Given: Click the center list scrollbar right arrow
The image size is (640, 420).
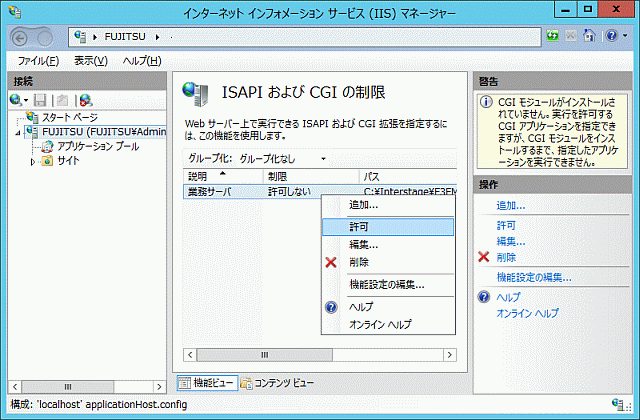Looking at the screenshot, I should coord(450,355).
